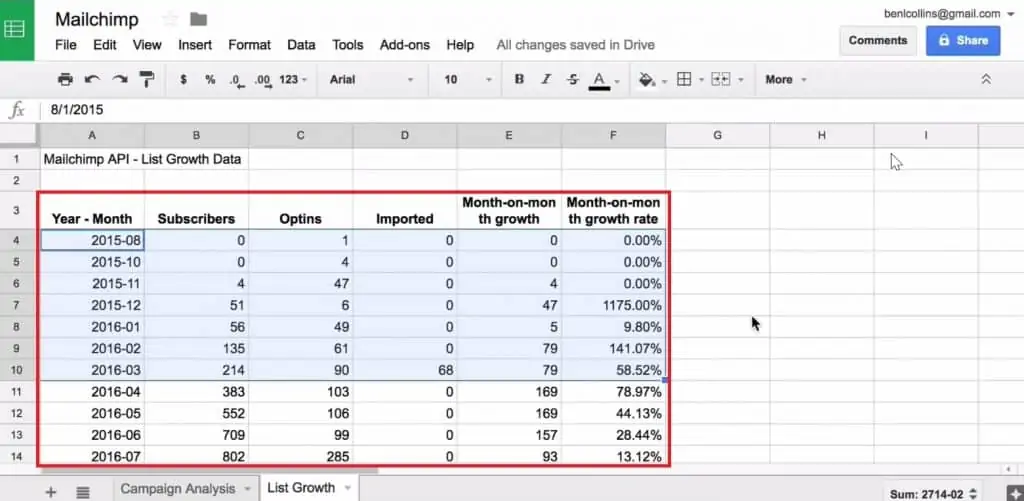Select the Subscribers header cell
The height and width of the screenshot is (501, 1024).
[197, 210]
